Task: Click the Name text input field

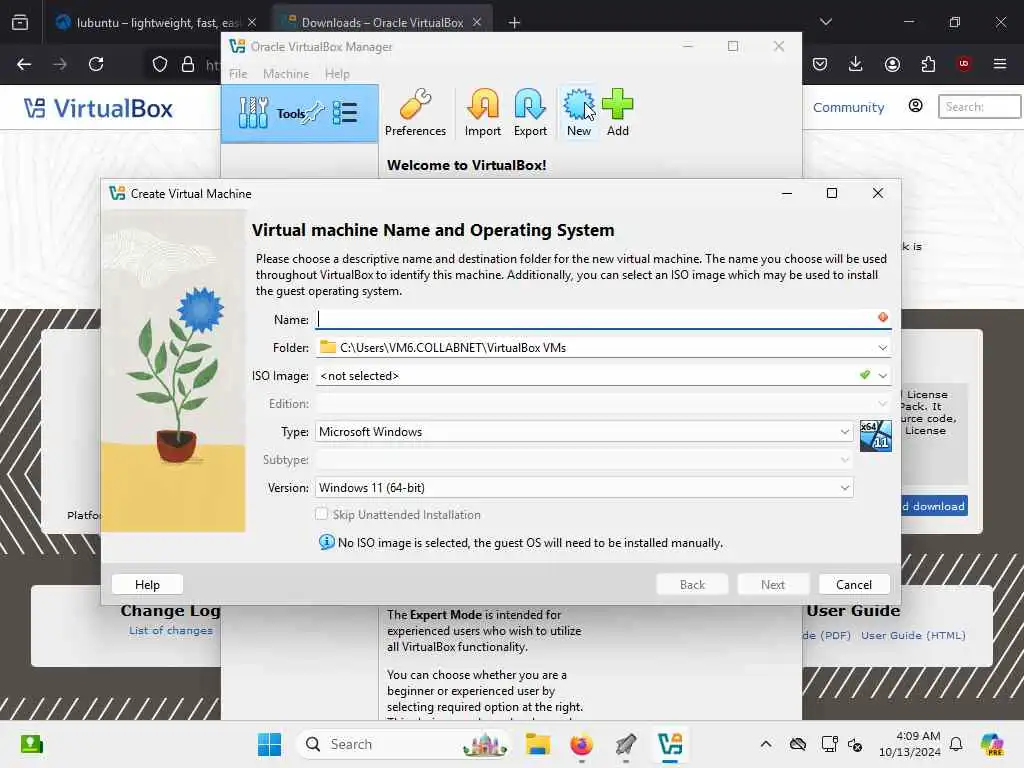Action: point(603,319)
